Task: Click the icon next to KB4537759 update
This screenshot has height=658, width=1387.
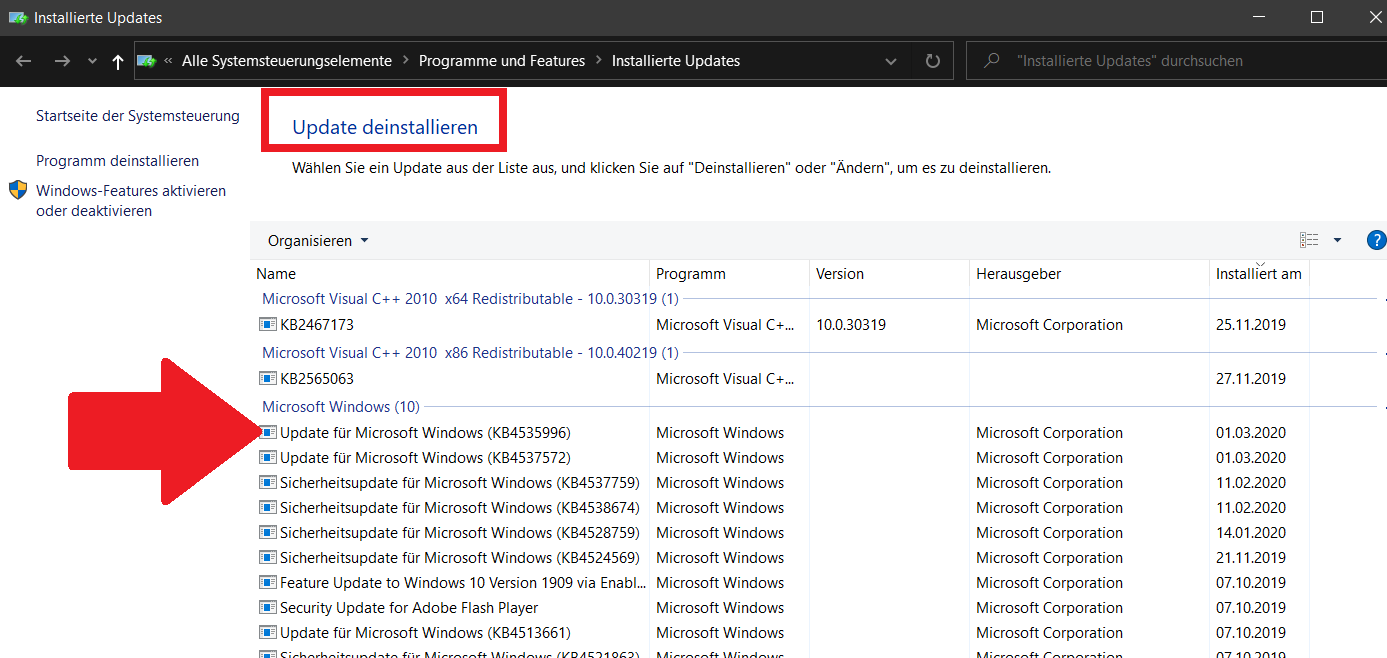Action: click(267, 483)
